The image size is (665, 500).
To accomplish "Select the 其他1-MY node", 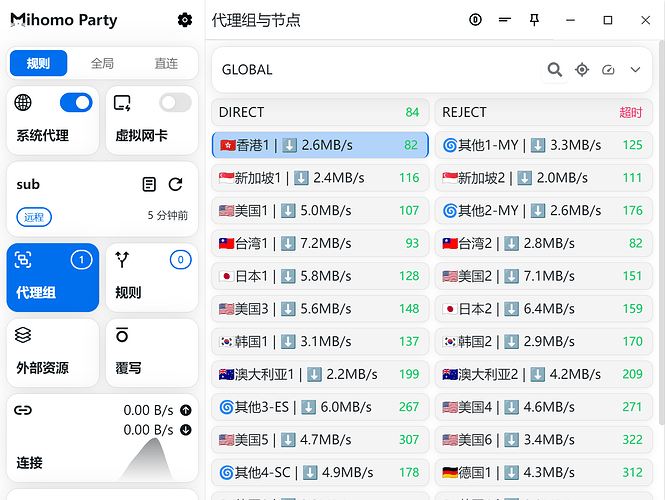I will click(544, 145).
